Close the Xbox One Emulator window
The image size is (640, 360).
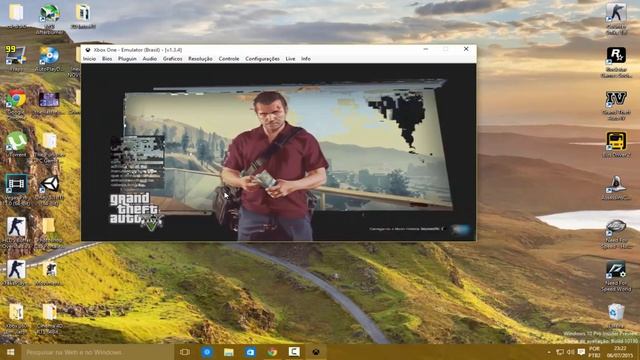466,49
